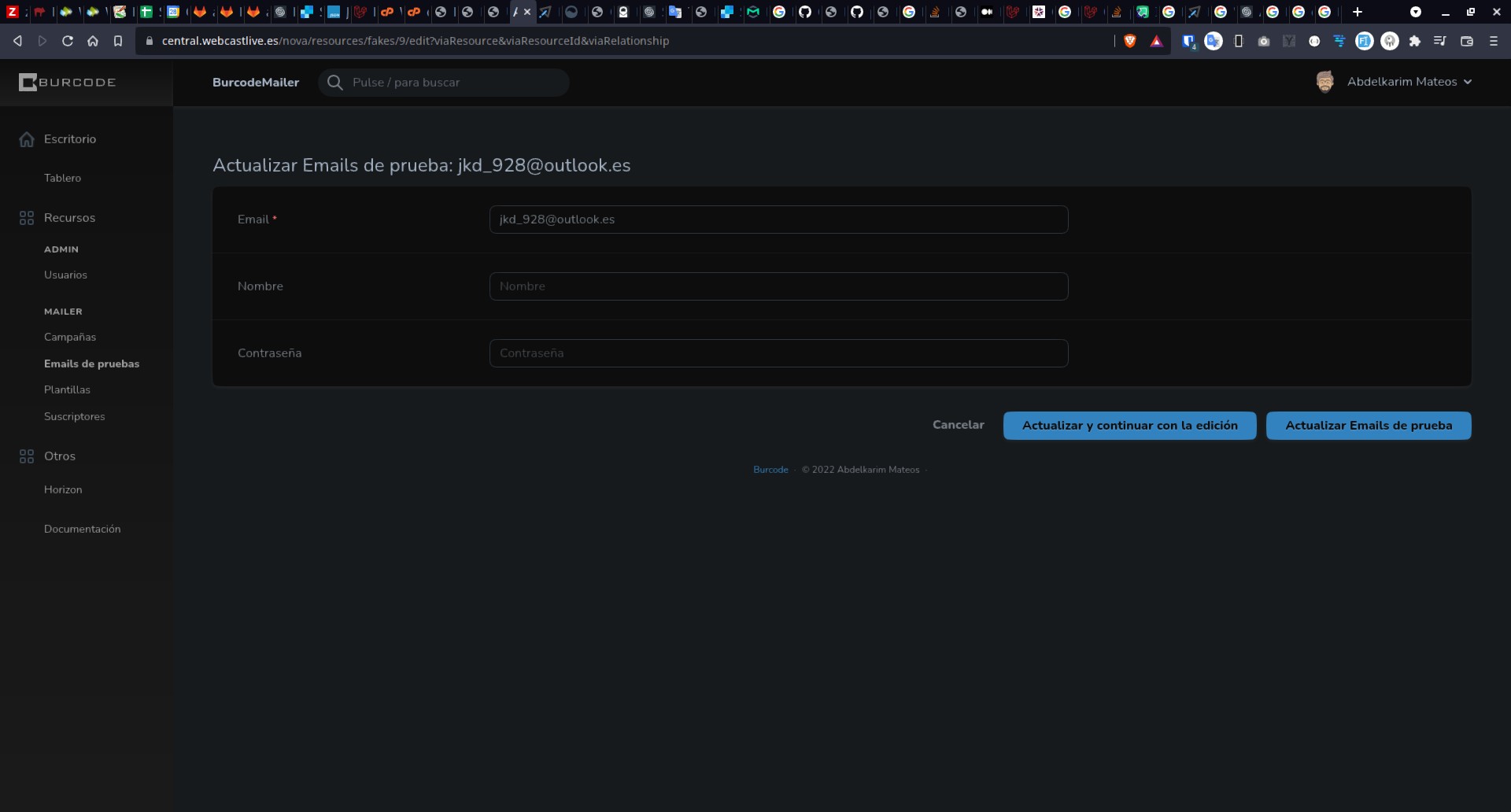Open the browser hamburger menu
This screenshot has width=1511, height=812.
(1493, 41)
